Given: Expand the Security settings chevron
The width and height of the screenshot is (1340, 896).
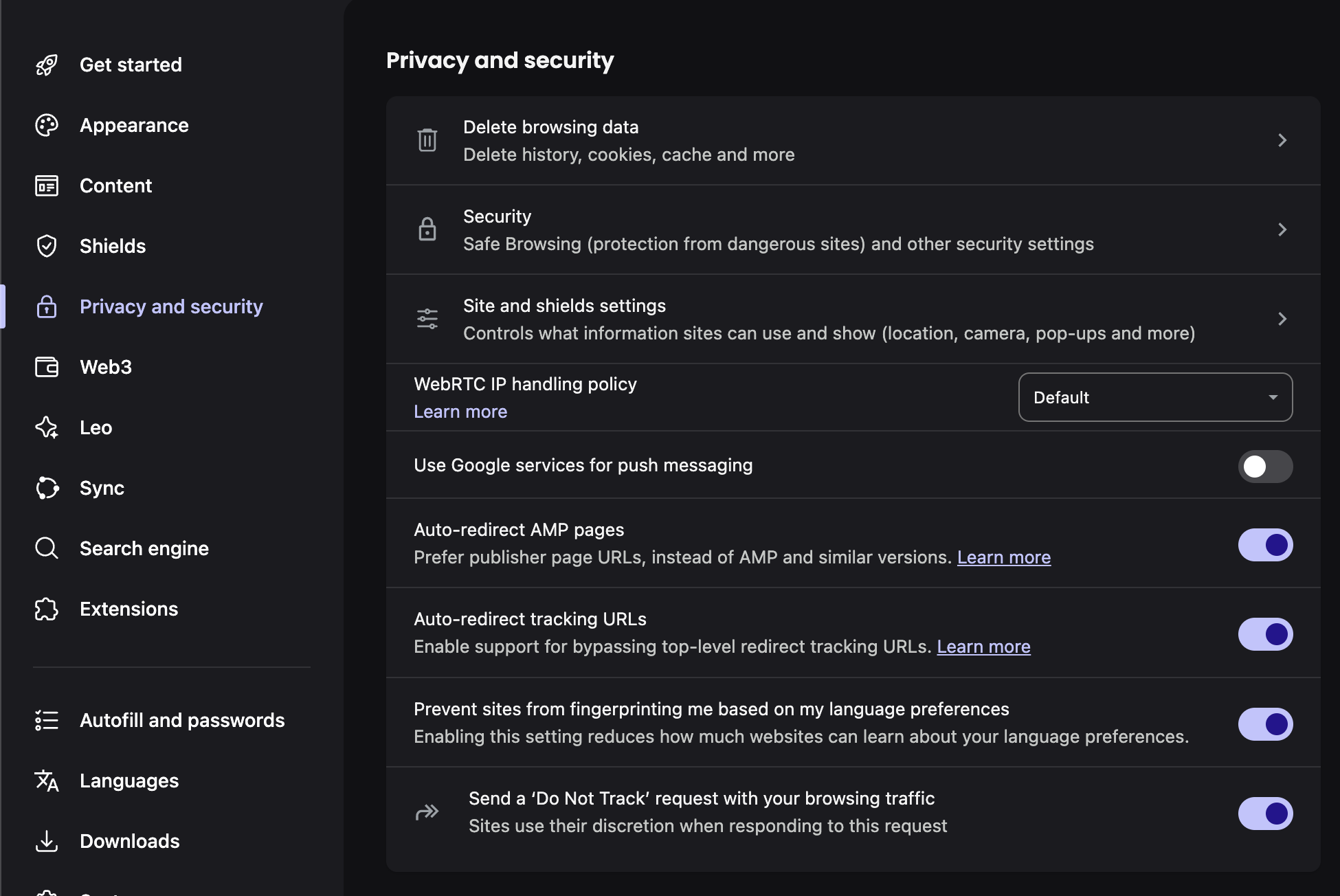Looking at the screenshot, I should (1282, 229).
